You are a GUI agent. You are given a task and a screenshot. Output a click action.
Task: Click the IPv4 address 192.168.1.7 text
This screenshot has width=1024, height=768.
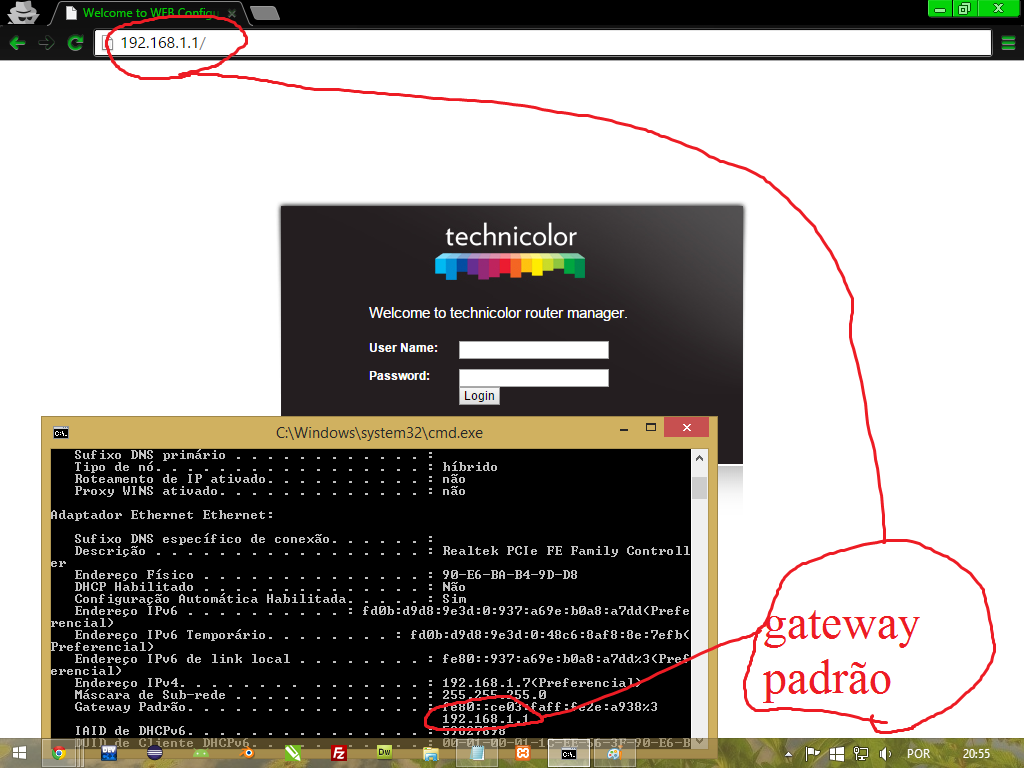coord(485,683)
